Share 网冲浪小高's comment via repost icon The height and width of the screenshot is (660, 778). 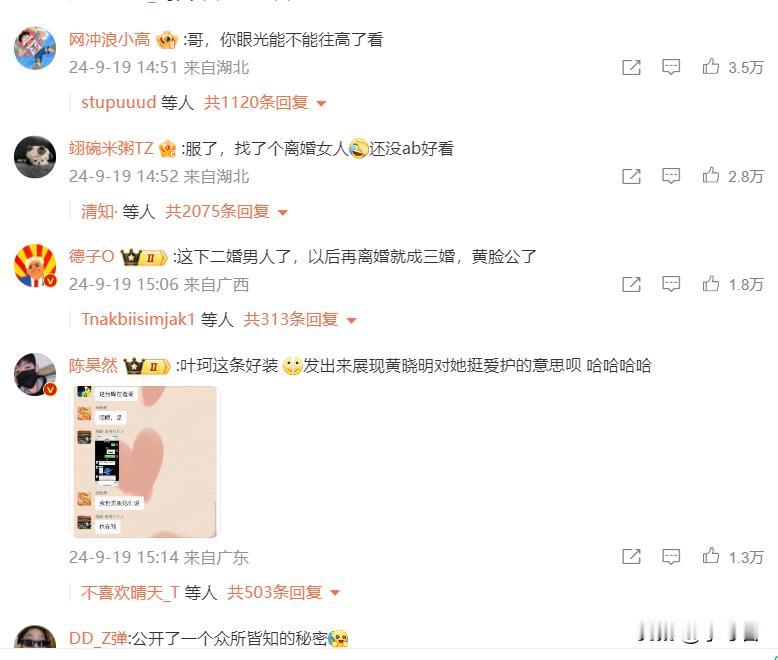coord(631,67)
